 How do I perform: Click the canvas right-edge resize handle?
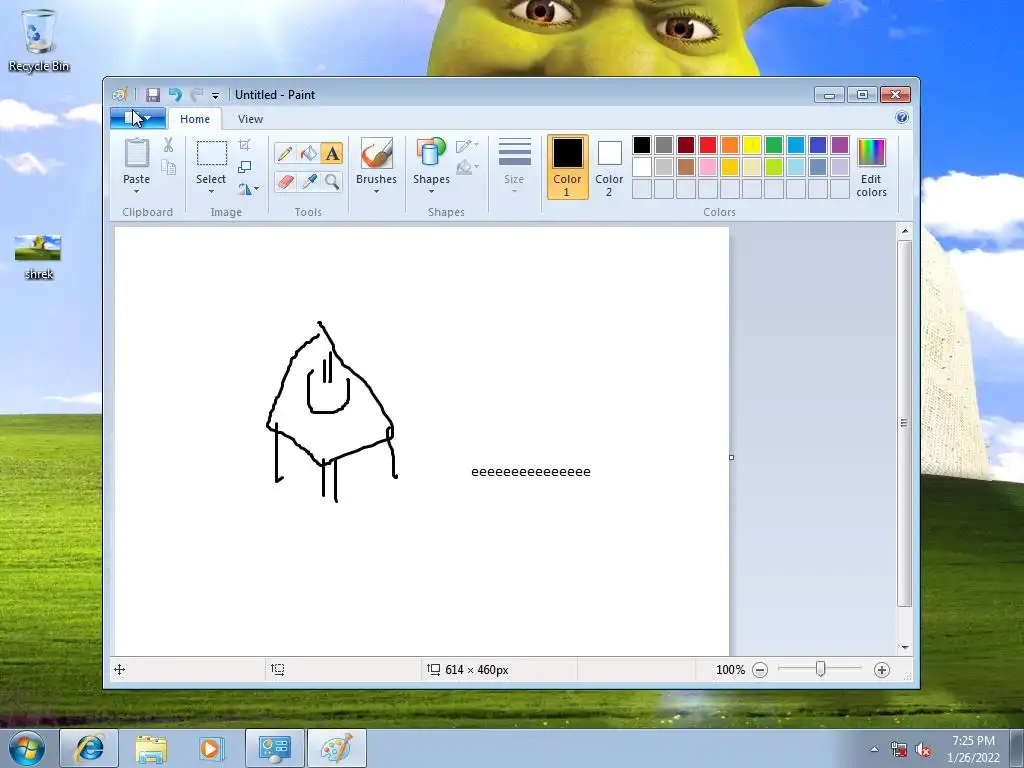tap(731, 457)
